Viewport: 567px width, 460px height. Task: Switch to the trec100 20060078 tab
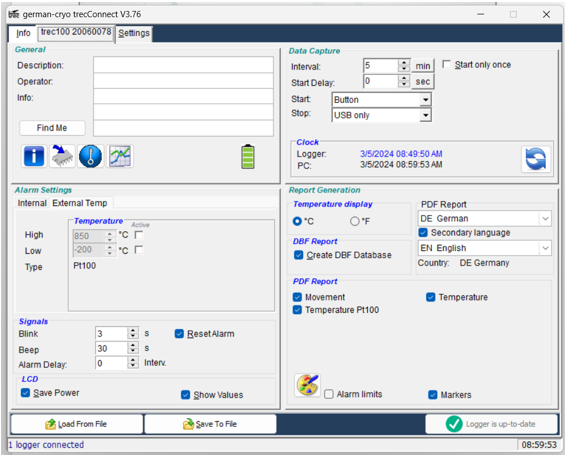click(x=76, y=33)
